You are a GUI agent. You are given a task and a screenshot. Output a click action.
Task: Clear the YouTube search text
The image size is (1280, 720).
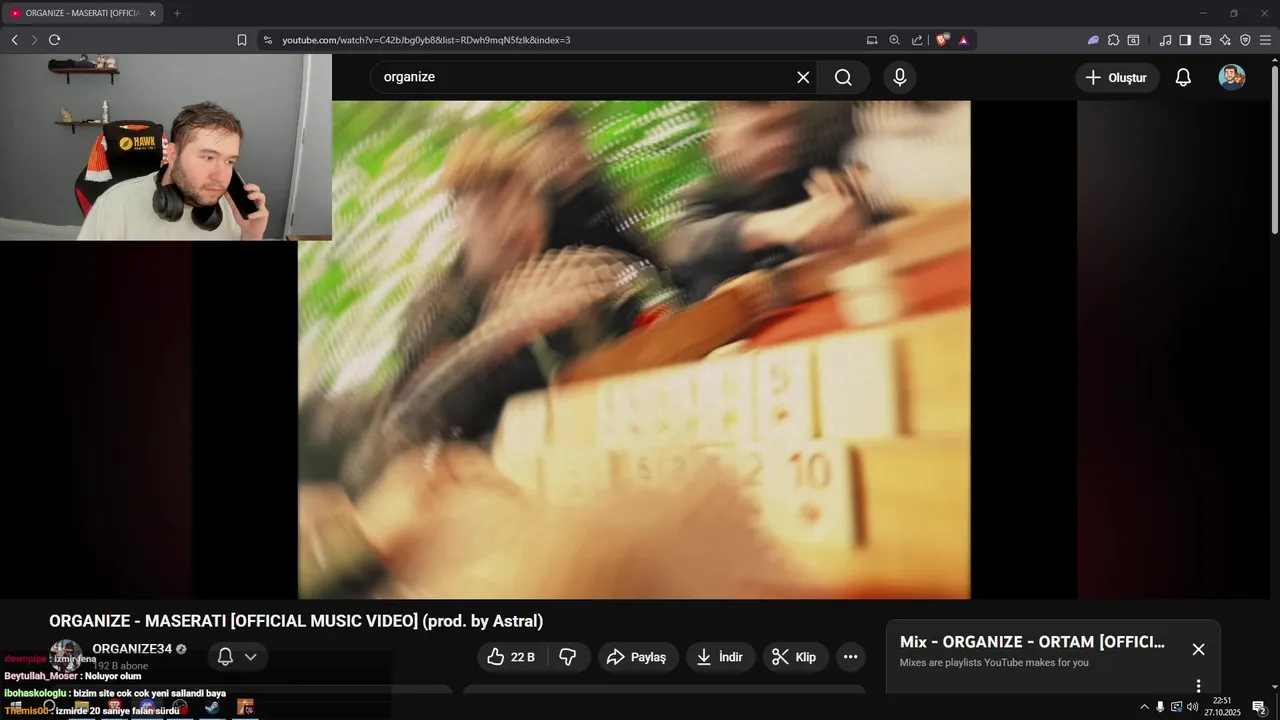[x=803, y=77]
